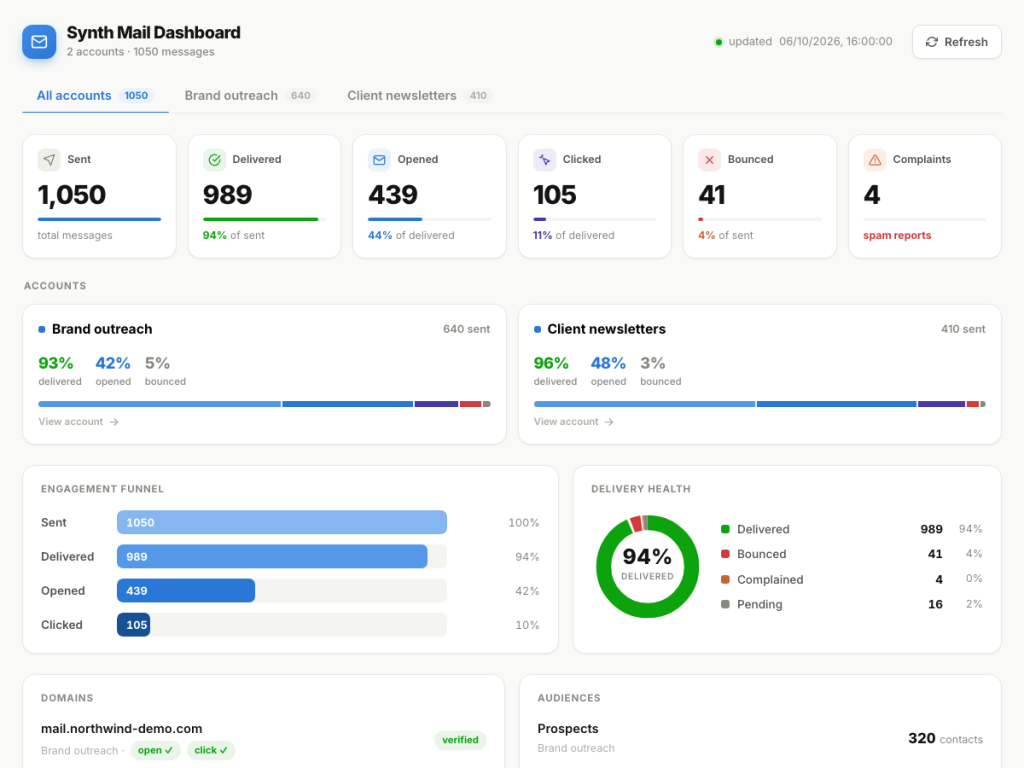Click the Delivered 989 funnel bar
Image resolution: width=1024 pixels, height=768 pixels.
pyautogui.click(x=272, y=556)
